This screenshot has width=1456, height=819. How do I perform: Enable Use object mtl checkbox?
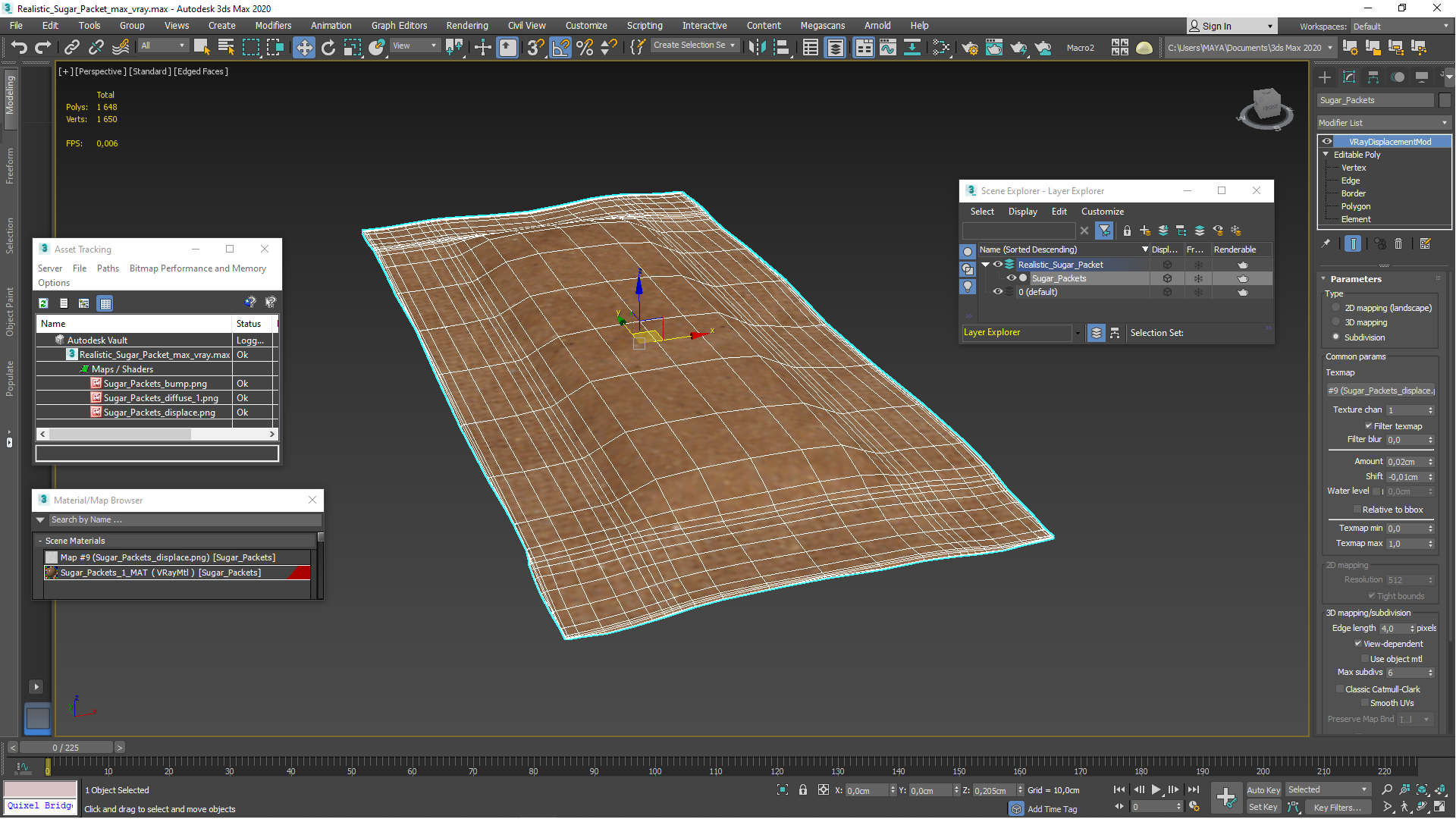(1365, 659)
